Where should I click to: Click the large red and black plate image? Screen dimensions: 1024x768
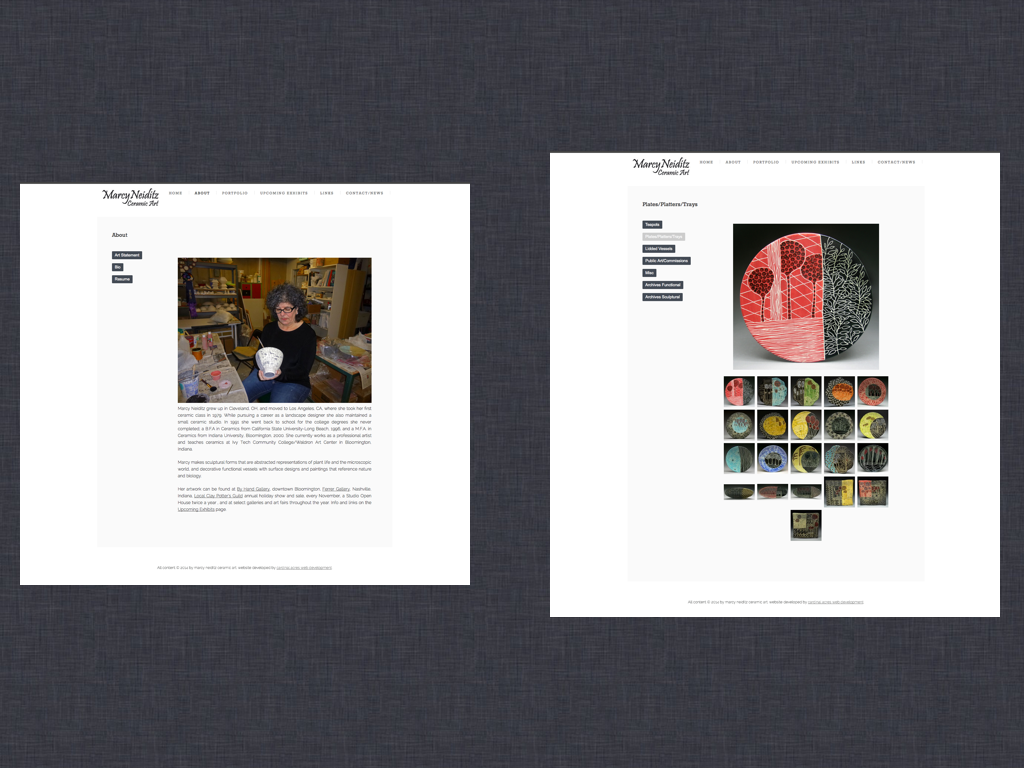[805, 296]
